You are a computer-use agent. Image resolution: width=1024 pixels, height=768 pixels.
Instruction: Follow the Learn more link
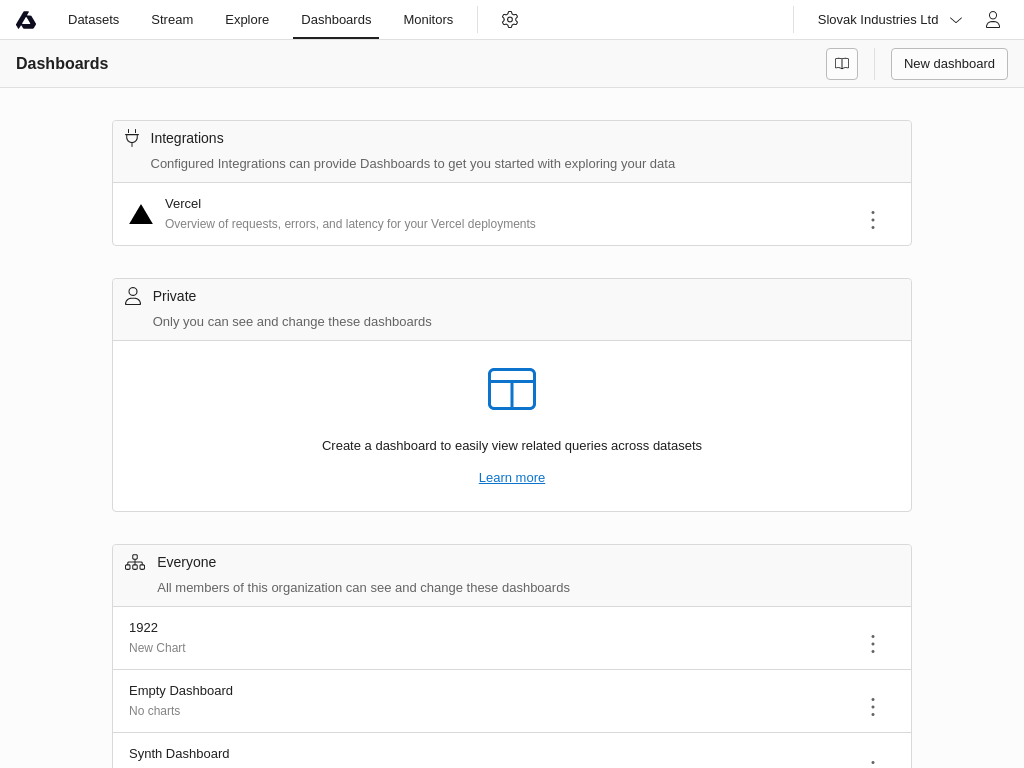click(x=512, y=478)
